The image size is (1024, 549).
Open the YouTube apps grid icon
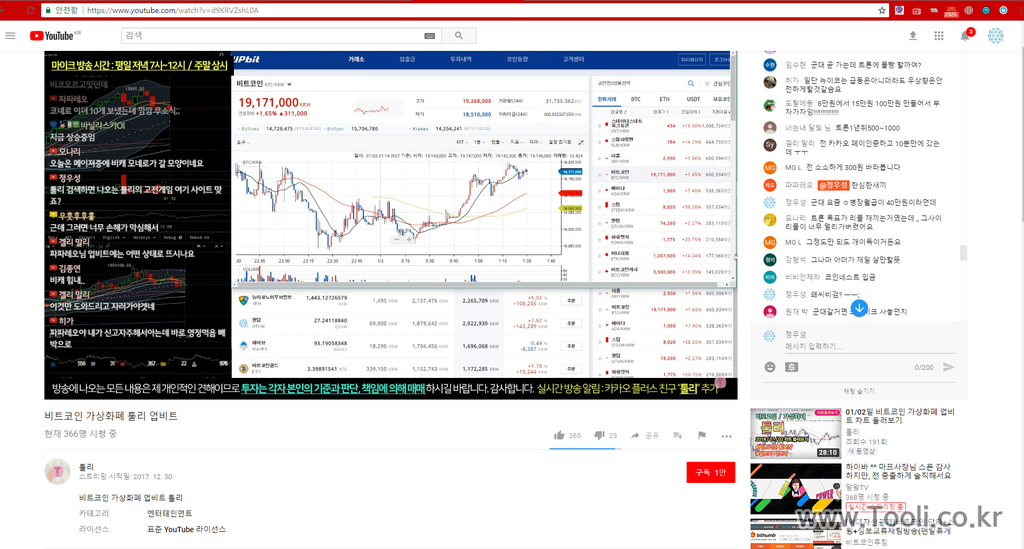click(938, 36)
